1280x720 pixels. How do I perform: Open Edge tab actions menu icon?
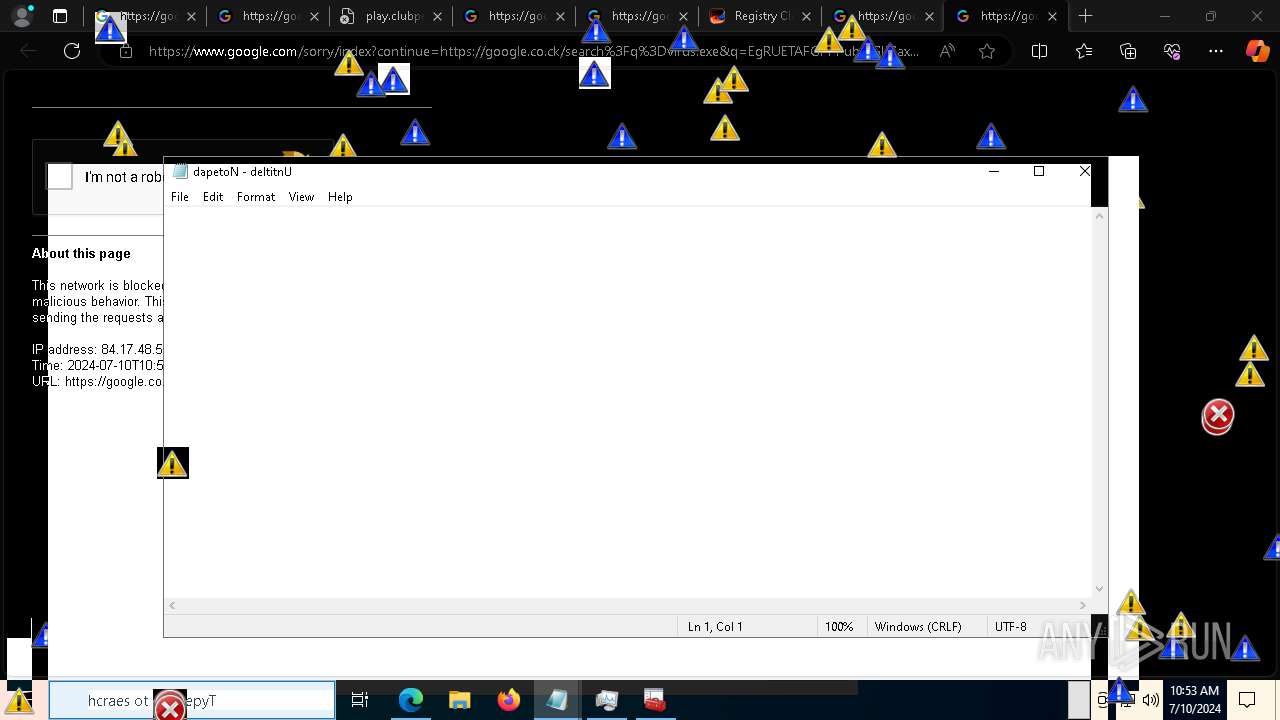pos(60,16)
